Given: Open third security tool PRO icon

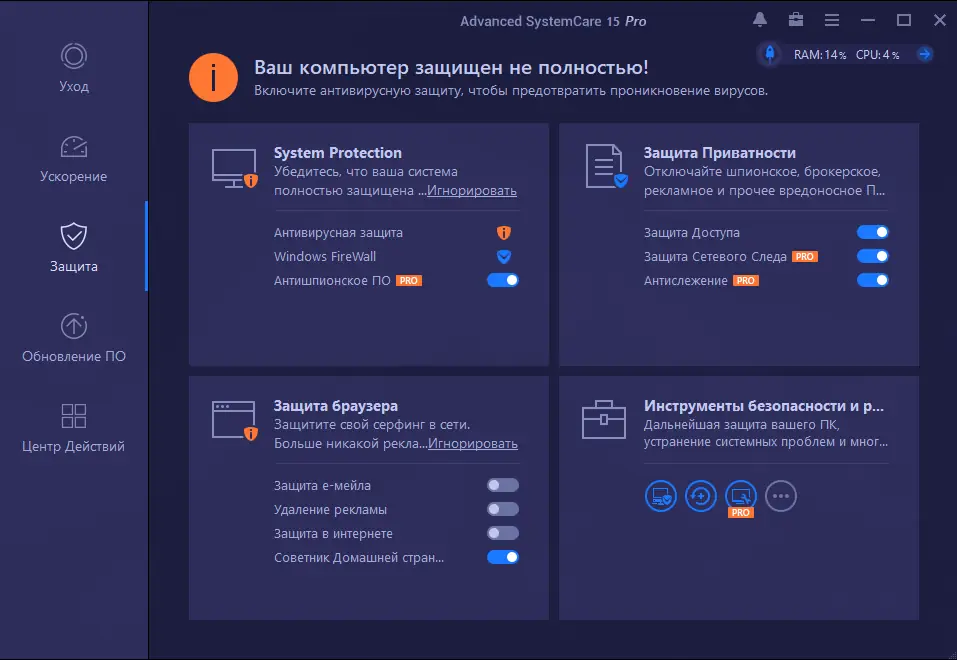Looking at the screenshot, I should [741, 496].
